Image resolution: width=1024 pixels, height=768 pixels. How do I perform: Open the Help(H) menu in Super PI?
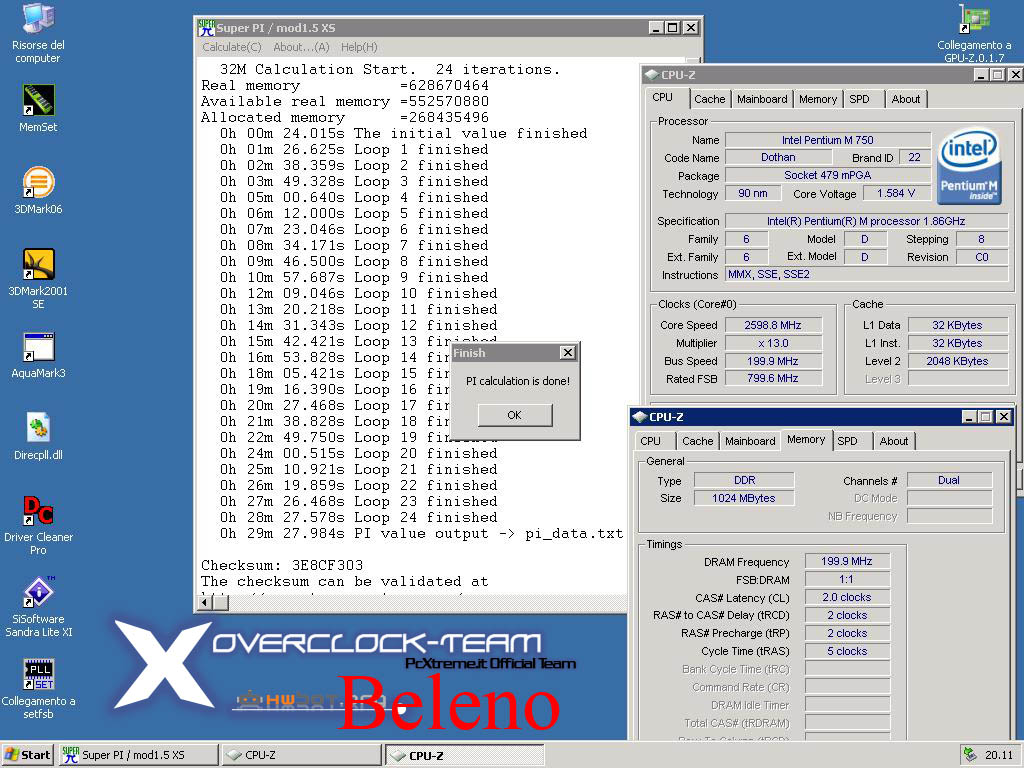(359, 47)
